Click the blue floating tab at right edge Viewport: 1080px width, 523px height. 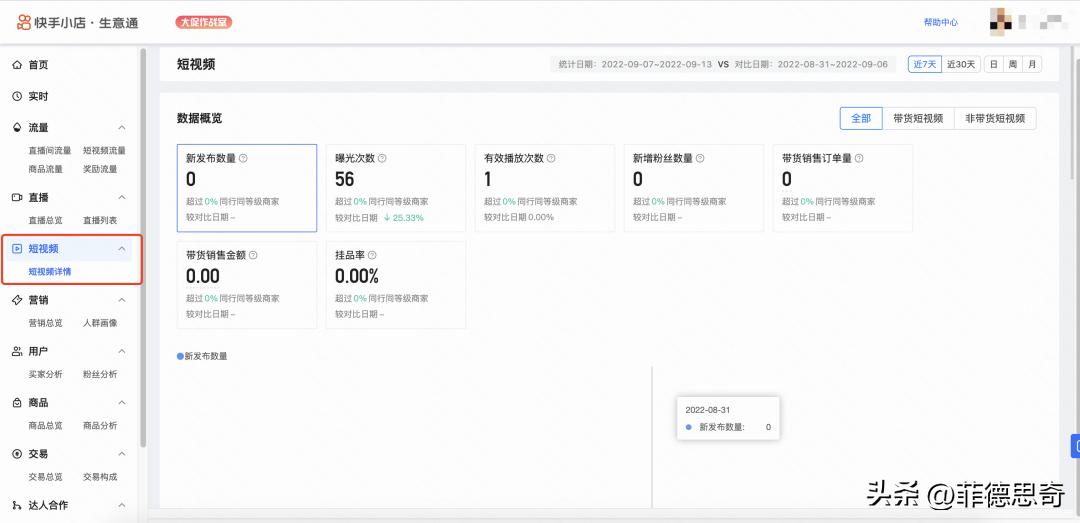pos(1075,446)
